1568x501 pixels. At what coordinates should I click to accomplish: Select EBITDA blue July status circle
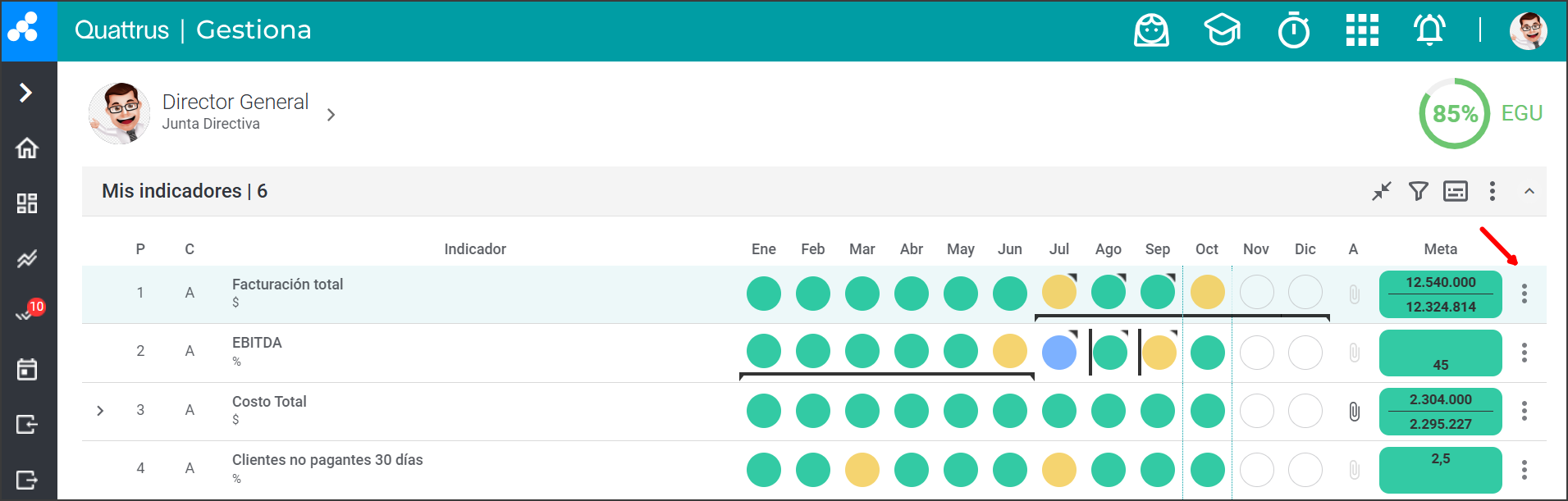point(1058,353)
